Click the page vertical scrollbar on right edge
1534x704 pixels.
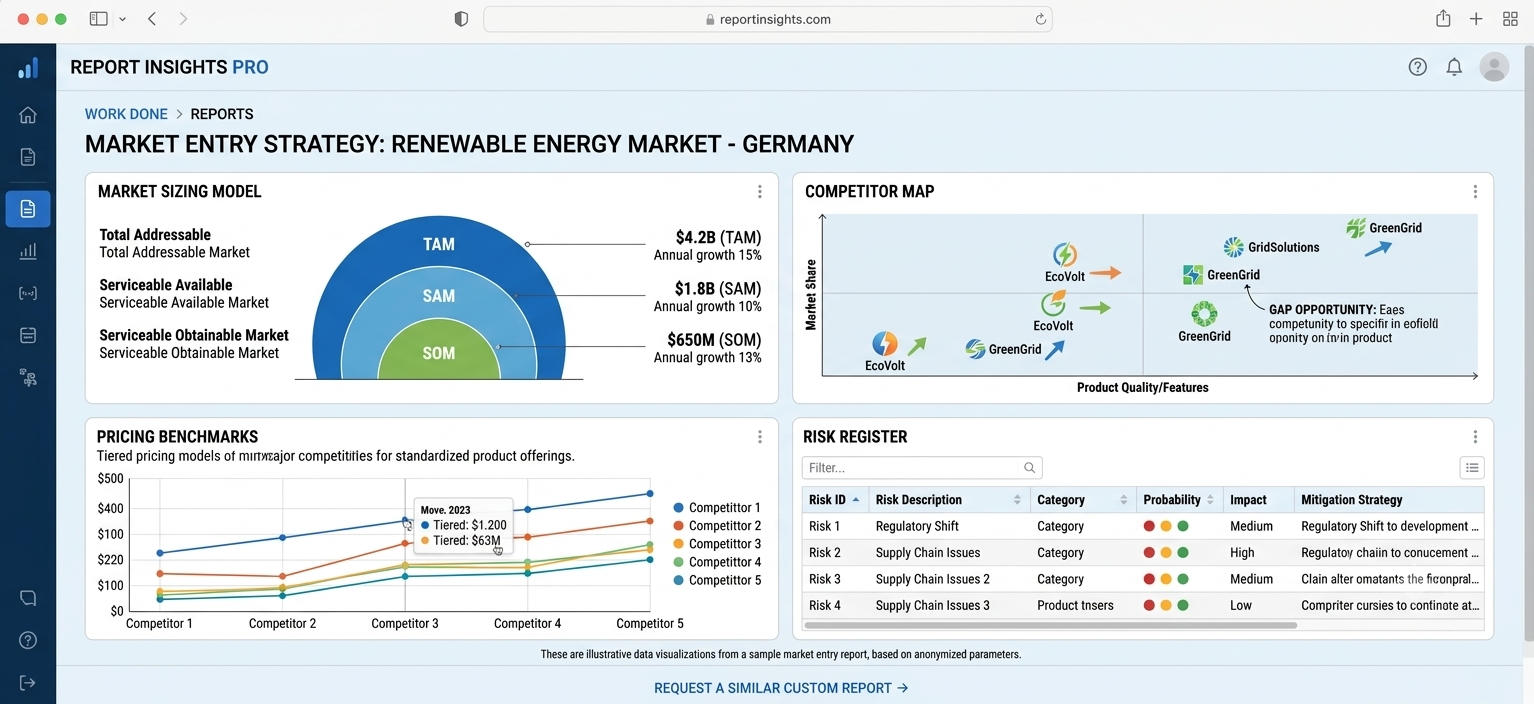[x=1528, y=345]
